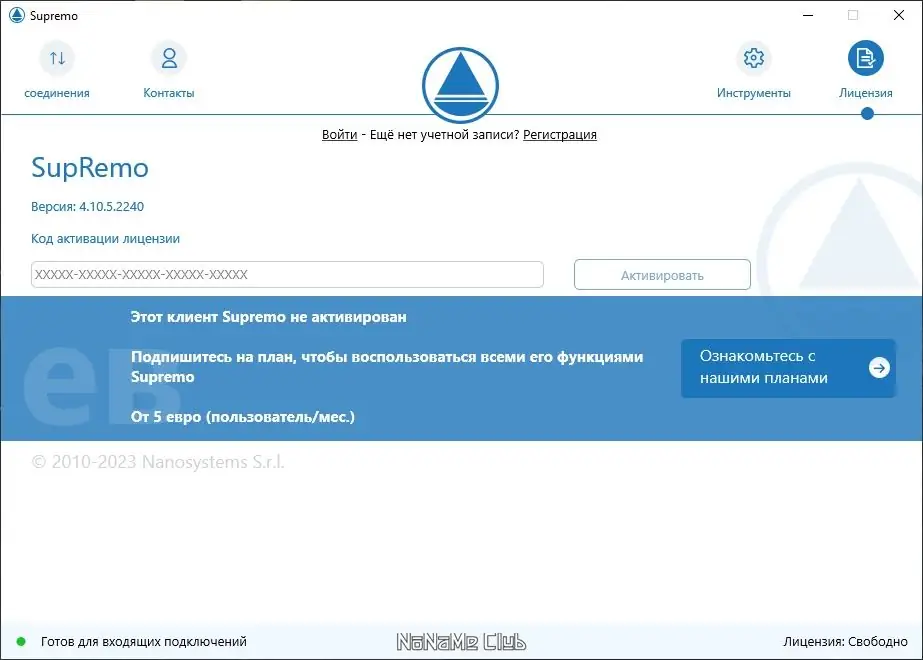Click the Код активации лицензии label

[x=105, y=238]
